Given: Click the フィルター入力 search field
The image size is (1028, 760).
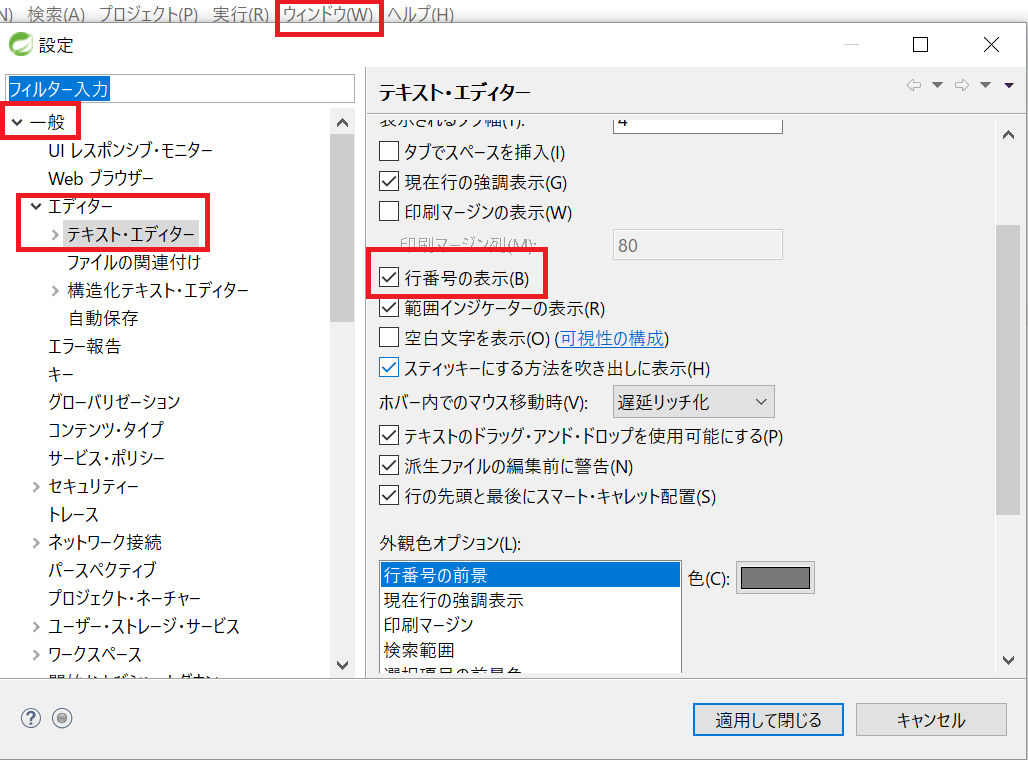Looking at the screenshot, I should (x=180, y=89).
